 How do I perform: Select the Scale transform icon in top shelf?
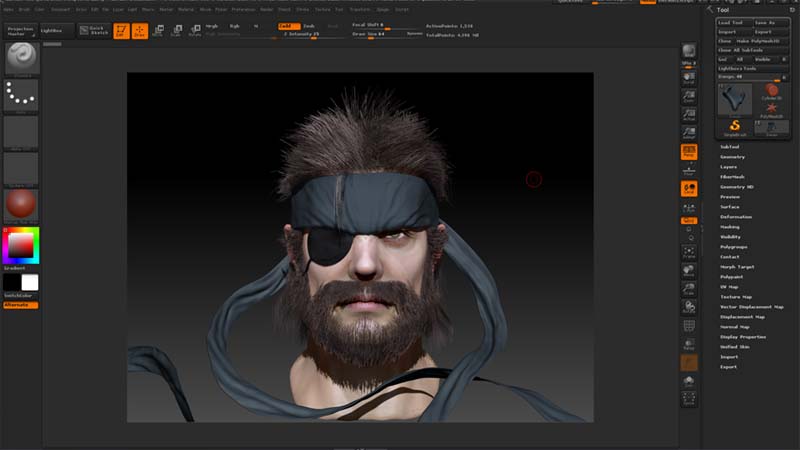[x=177, y=31]
